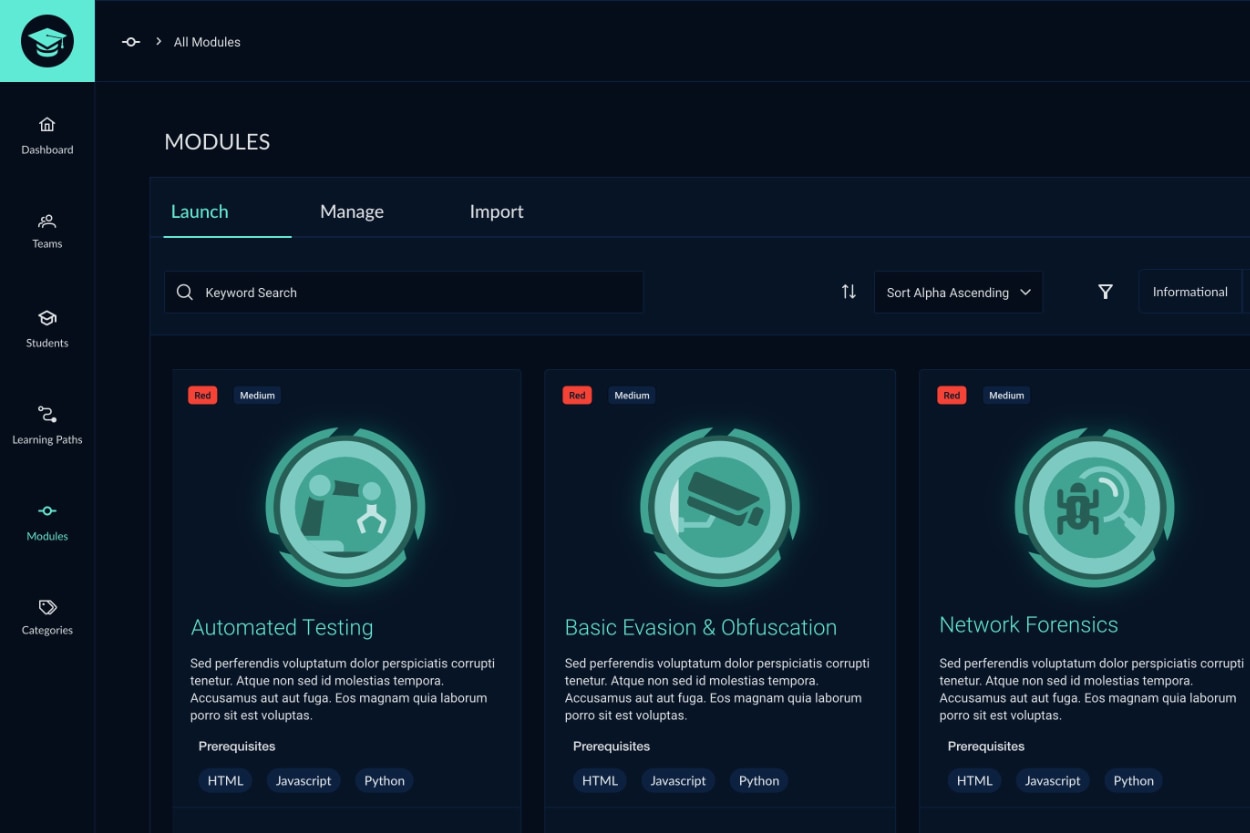This screenshot has width=1250, height=833.
Task: Switch to the Manage tab
Action: pyautogui.click(x=351, y=212)
